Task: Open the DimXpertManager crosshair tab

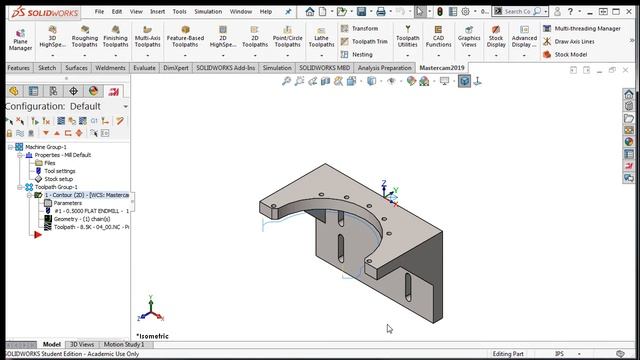Action: [73, 91]
